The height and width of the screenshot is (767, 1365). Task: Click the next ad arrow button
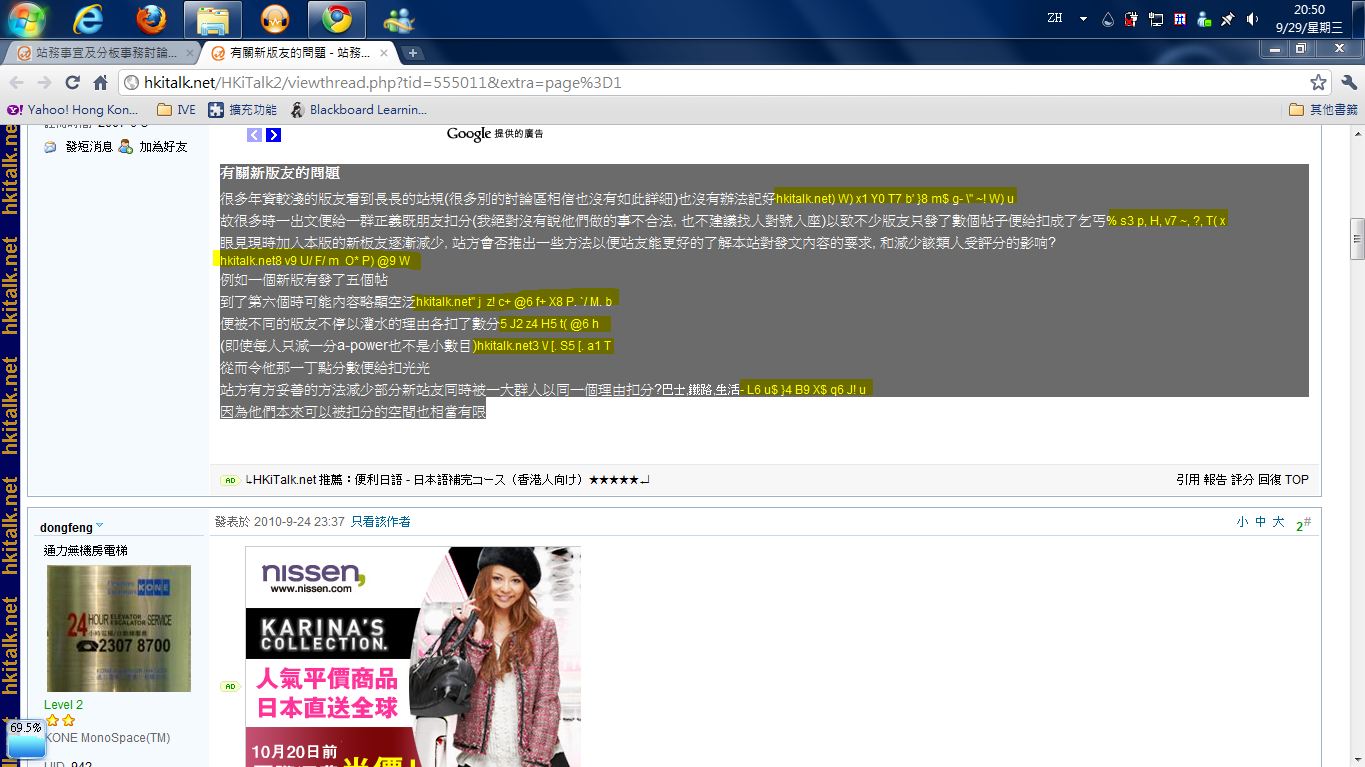(273, 135)
